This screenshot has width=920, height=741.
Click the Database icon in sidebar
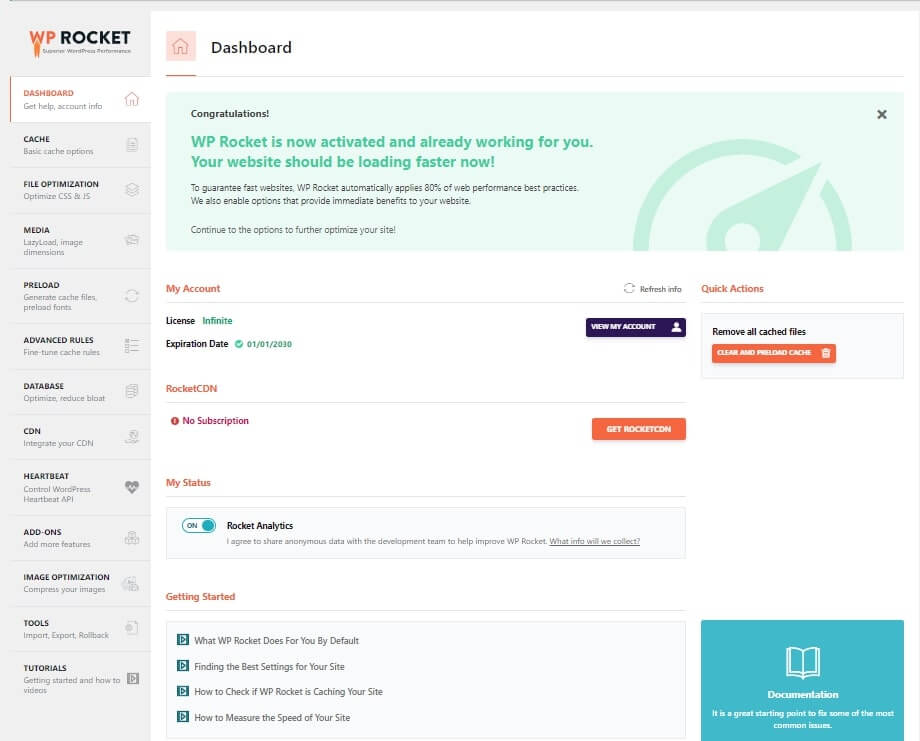pos(132,391)
